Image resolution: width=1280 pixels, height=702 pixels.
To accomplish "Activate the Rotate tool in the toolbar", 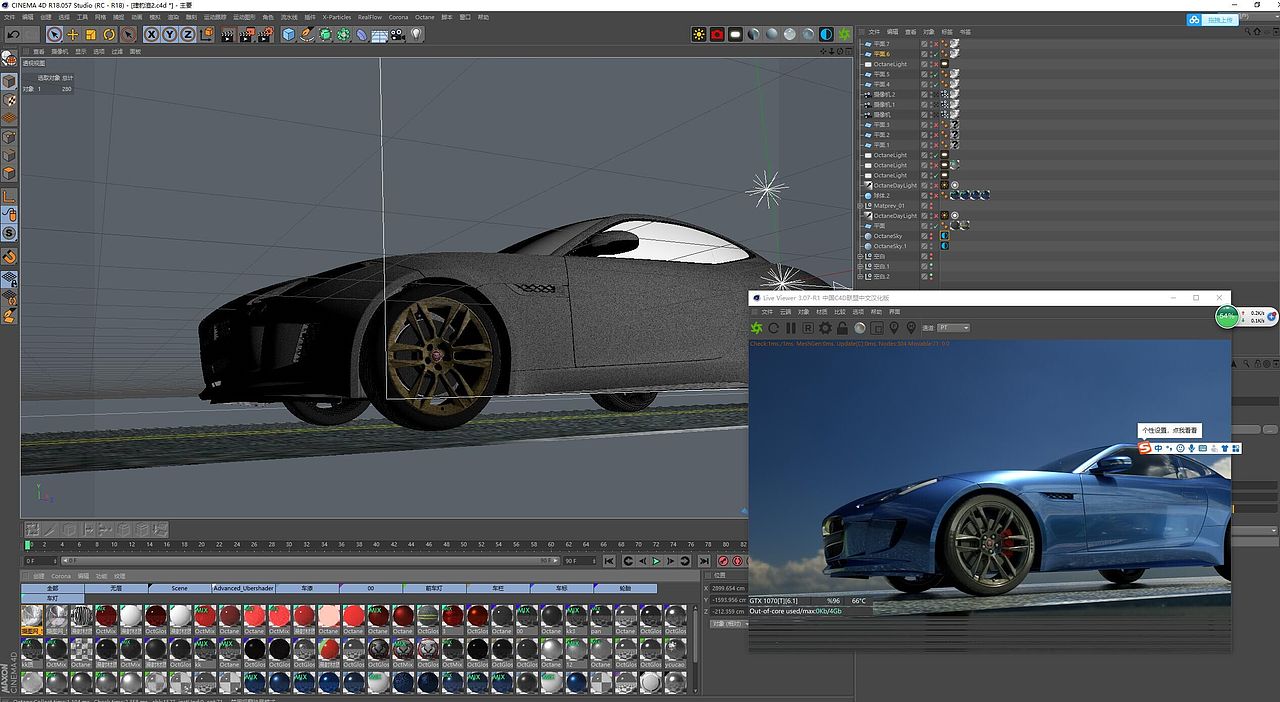I will pos(109,34).
